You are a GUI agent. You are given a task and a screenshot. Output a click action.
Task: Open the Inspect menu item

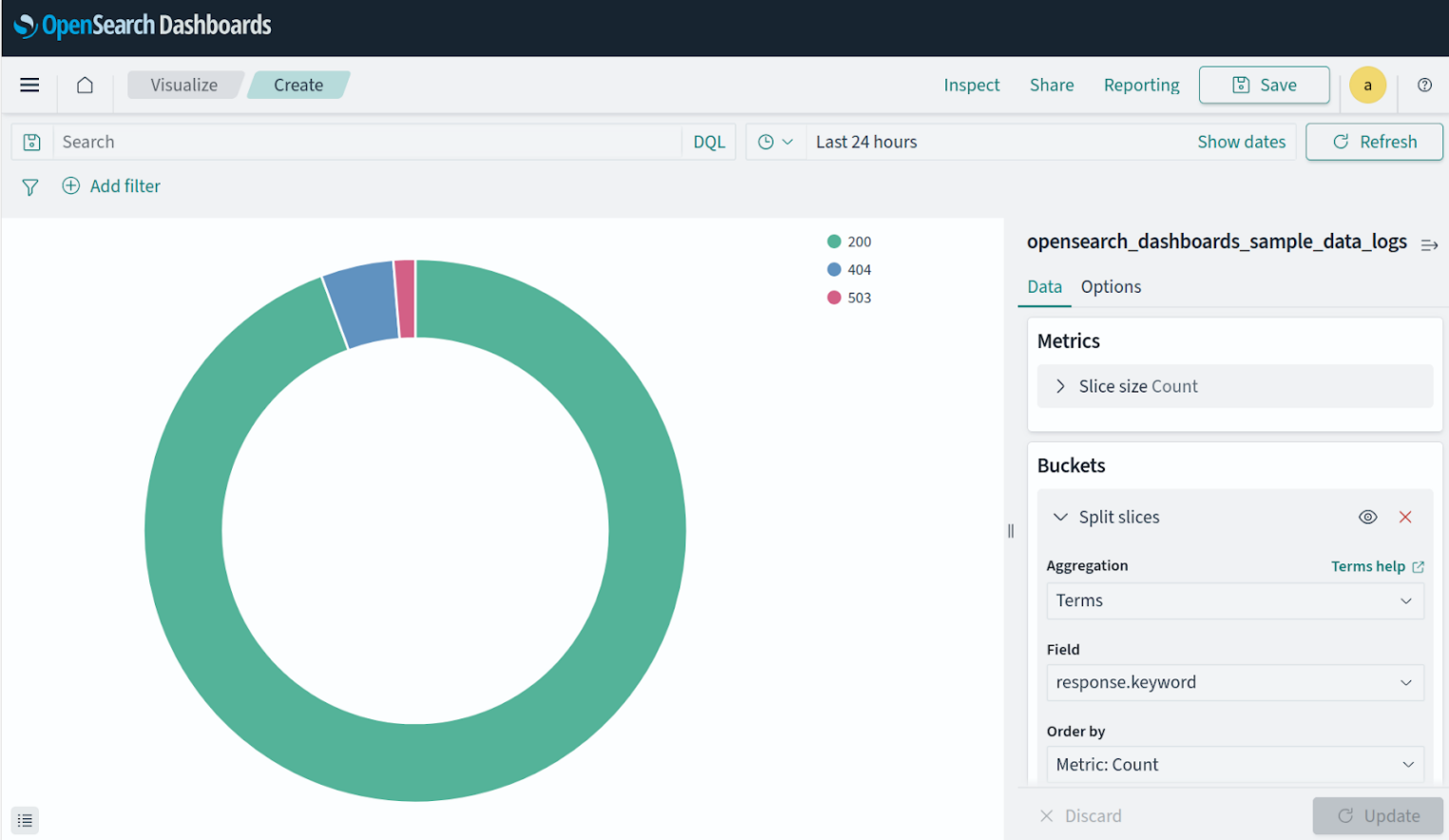click(971, 86)
